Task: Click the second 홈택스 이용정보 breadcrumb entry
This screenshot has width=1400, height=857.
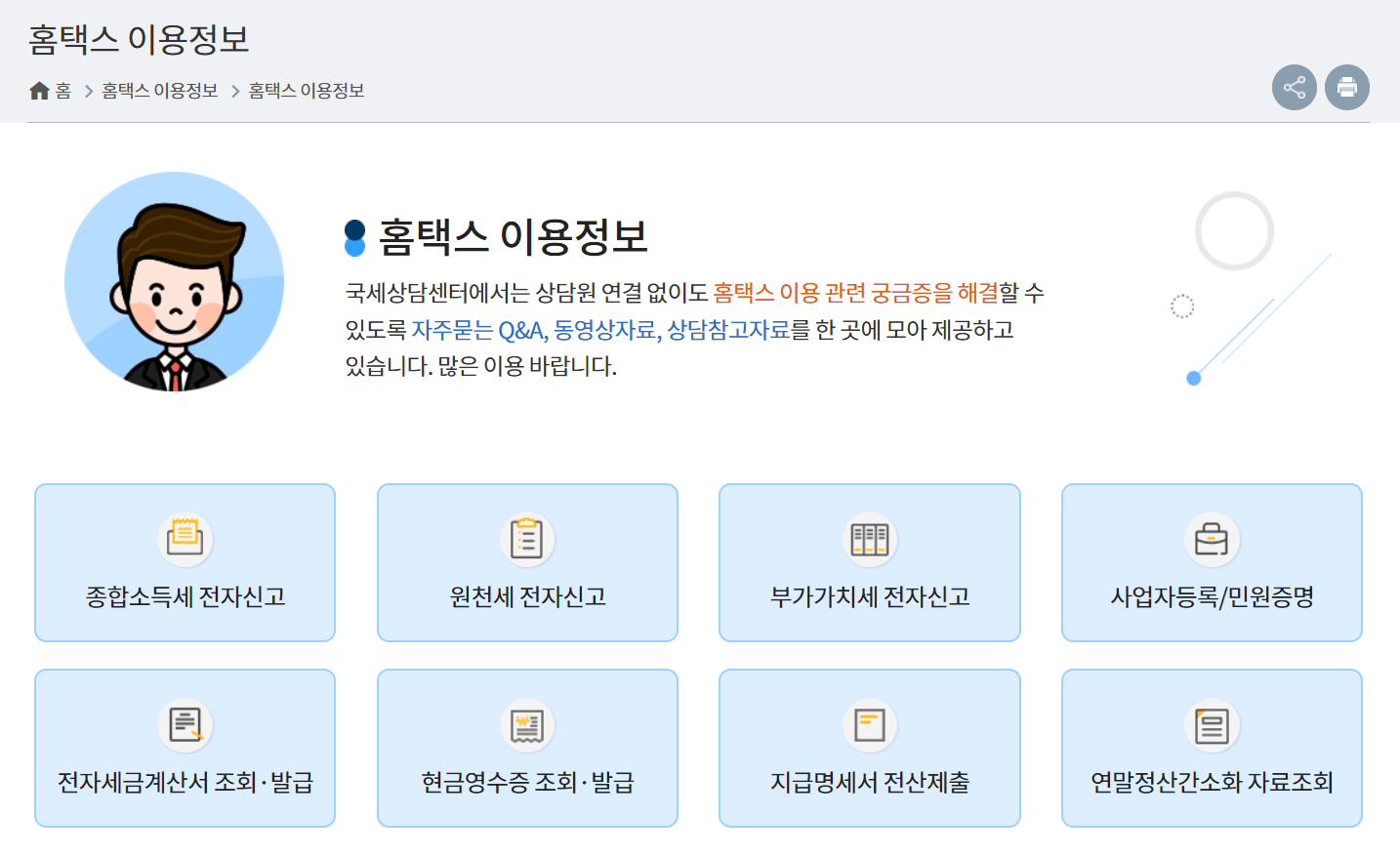Action: click(x=304, y=88)
